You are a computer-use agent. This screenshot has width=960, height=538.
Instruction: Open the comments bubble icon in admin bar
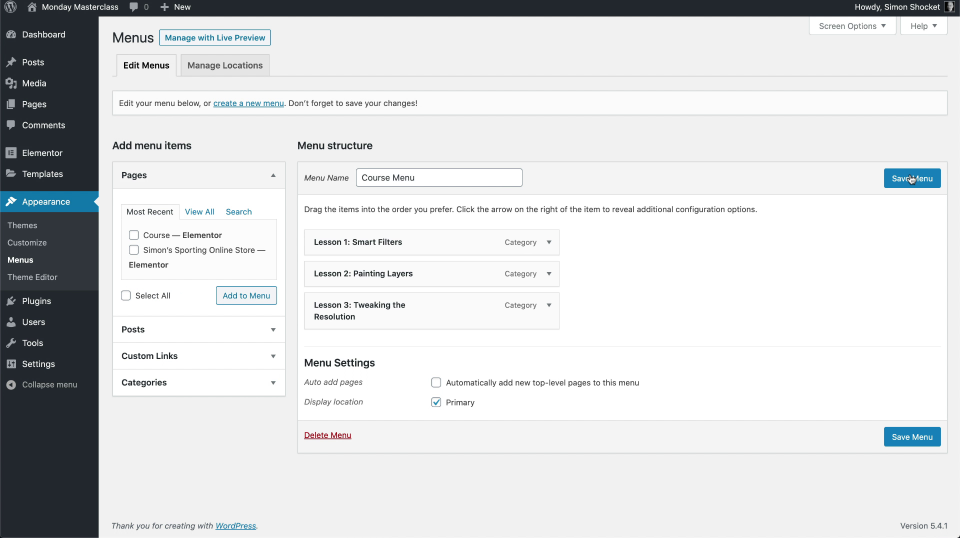point(134,7)
